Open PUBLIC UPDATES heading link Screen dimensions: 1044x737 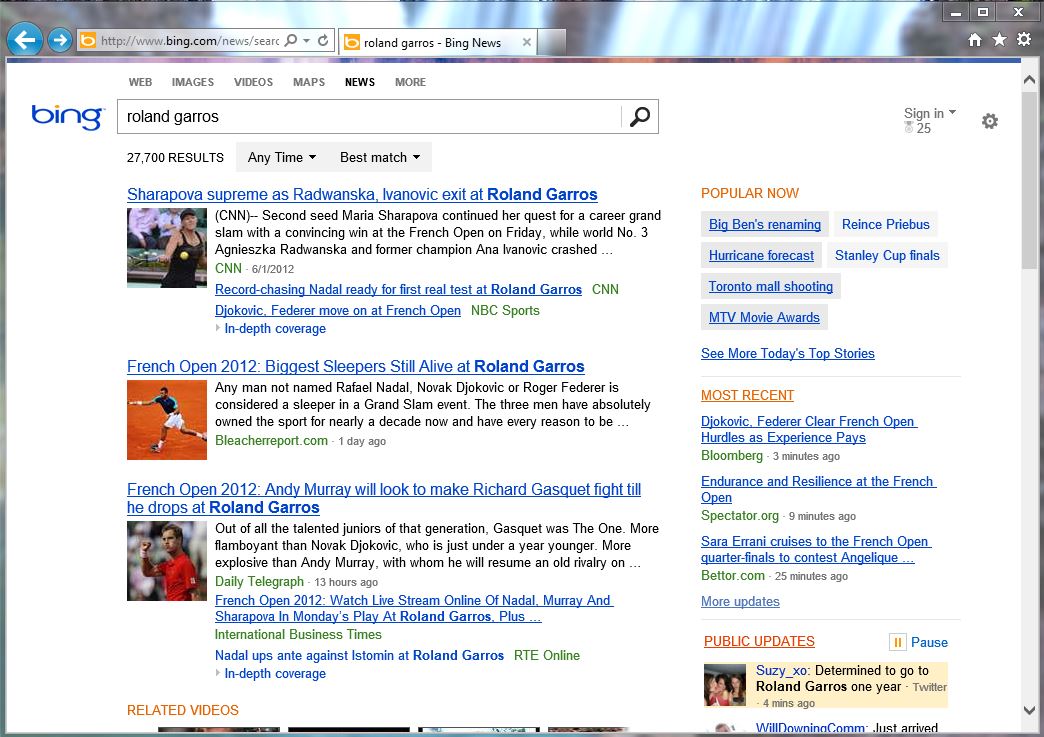pyautogui.click(x=759, y=641)
